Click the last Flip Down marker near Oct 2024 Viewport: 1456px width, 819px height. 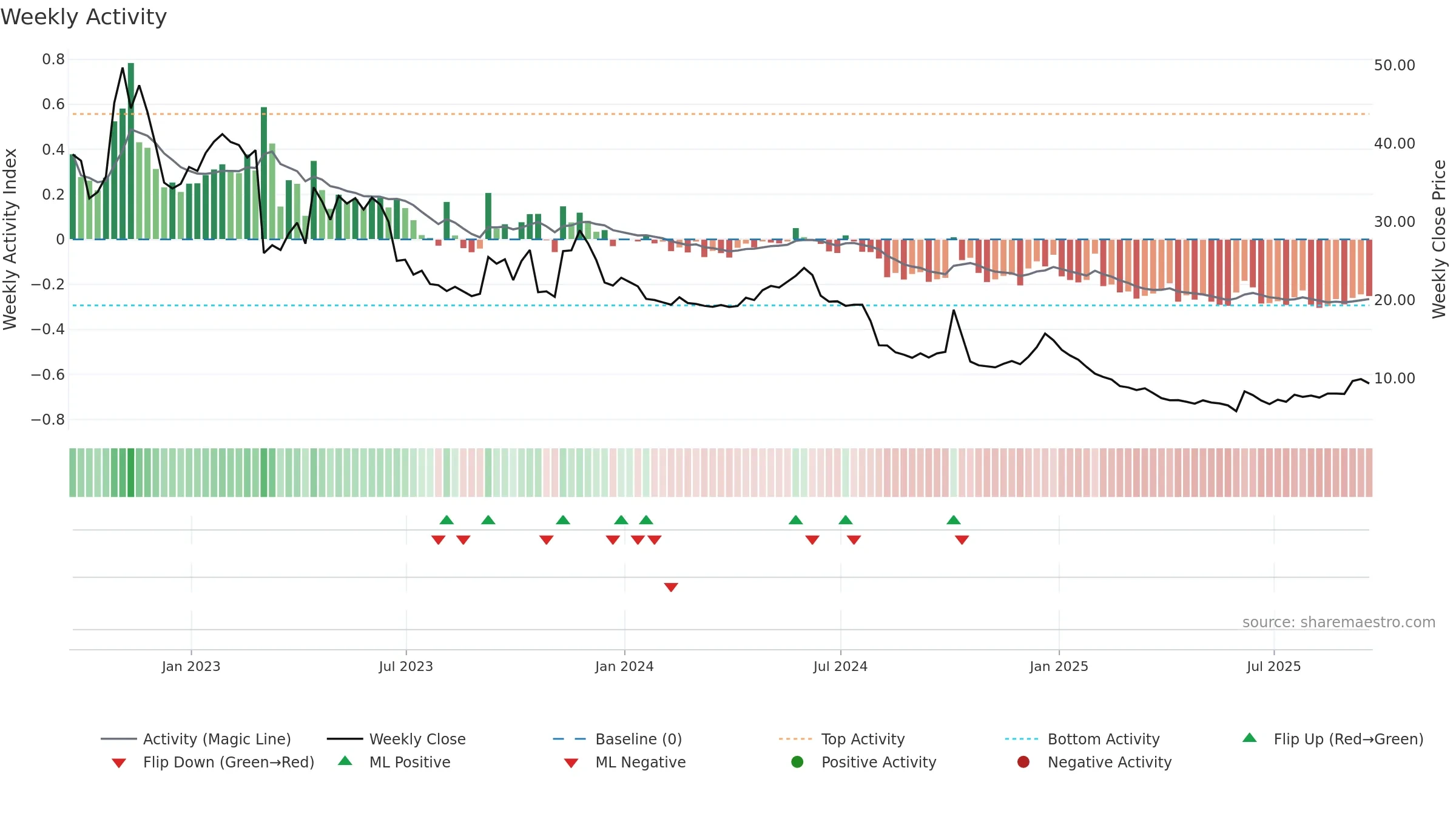(x=962, y=540)
